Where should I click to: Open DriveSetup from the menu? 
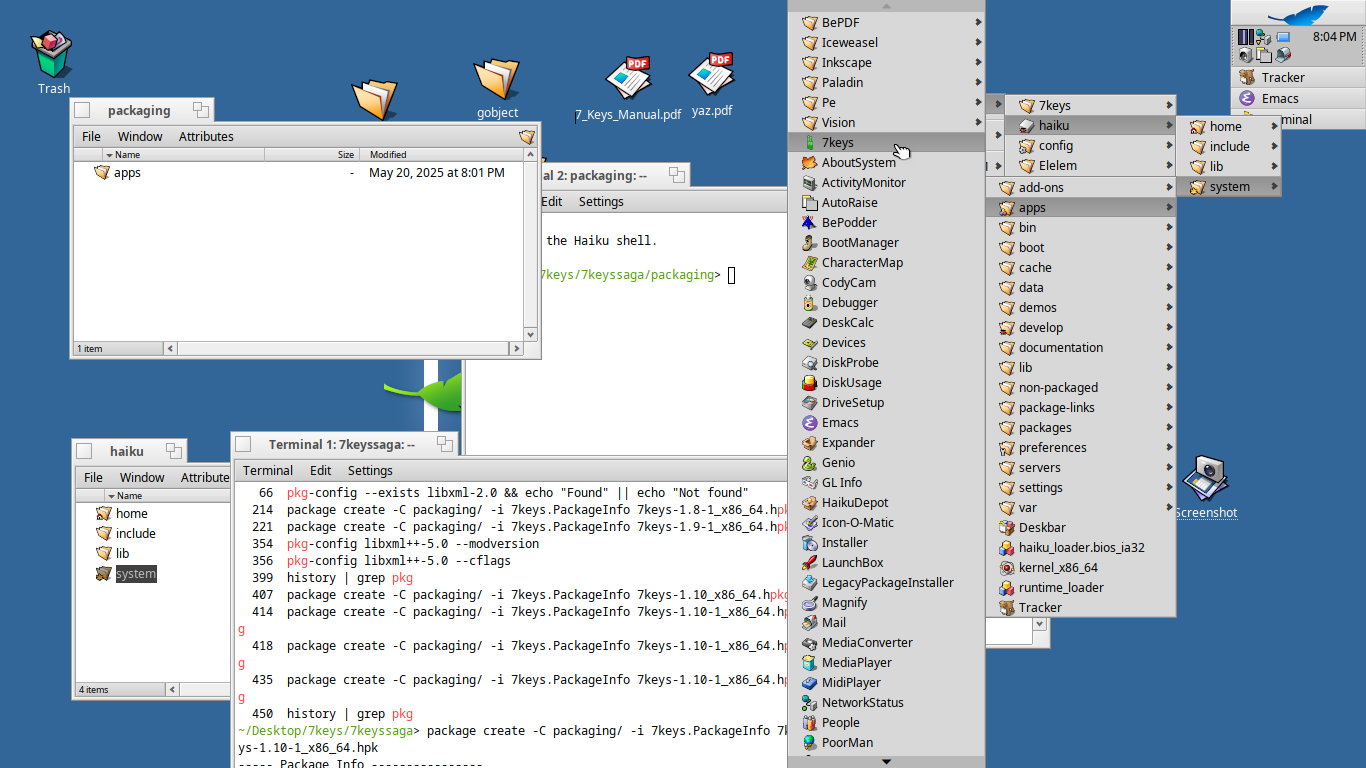(x=886, y=403)
